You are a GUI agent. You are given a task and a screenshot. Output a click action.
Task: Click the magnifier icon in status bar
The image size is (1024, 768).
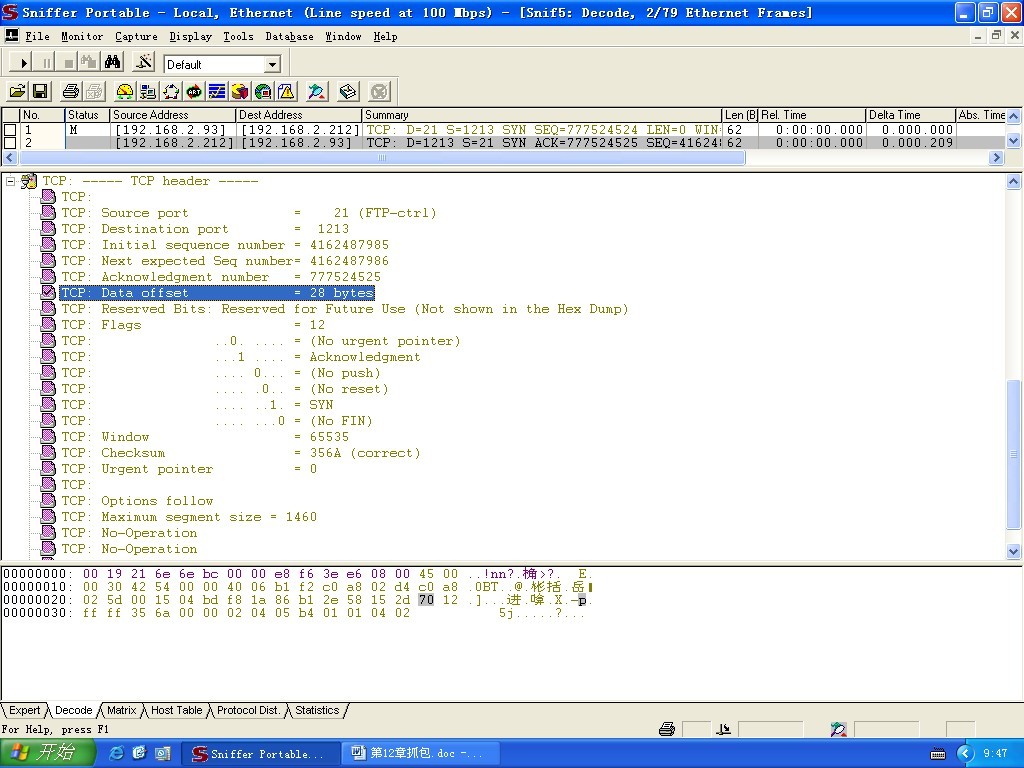tap(839, 729)
